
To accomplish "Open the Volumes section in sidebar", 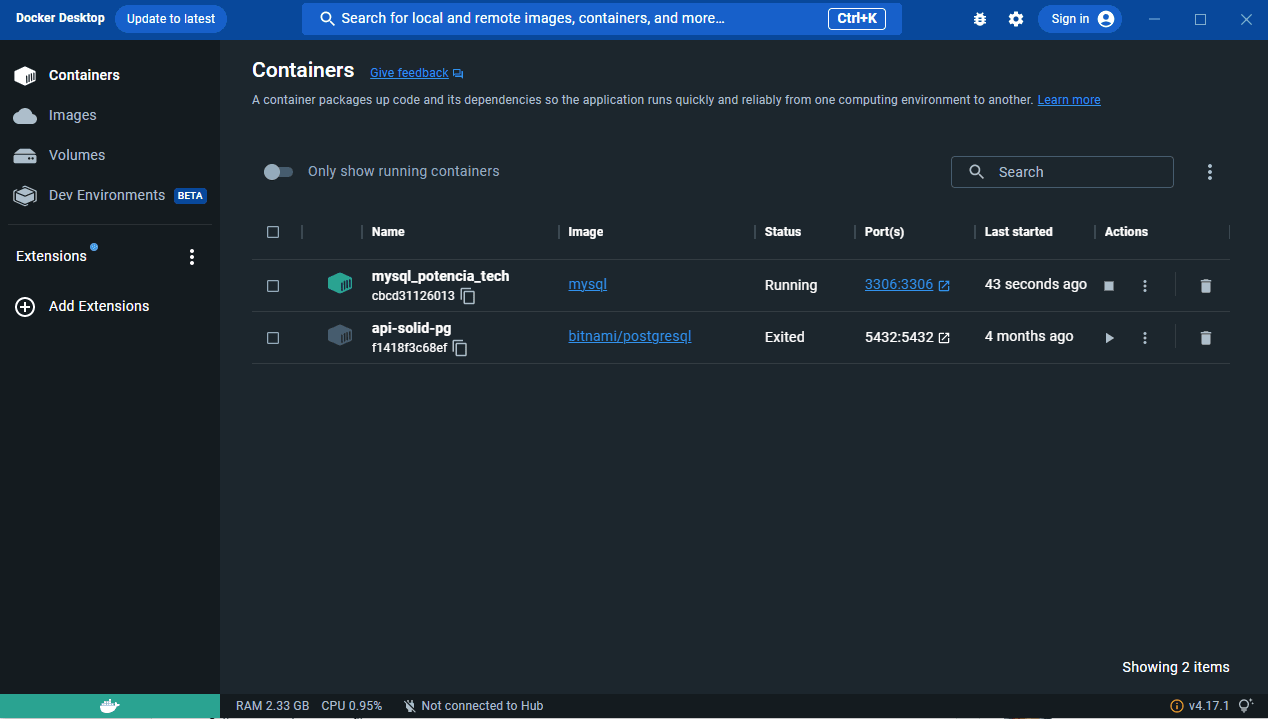I will (x=110, y=155).
